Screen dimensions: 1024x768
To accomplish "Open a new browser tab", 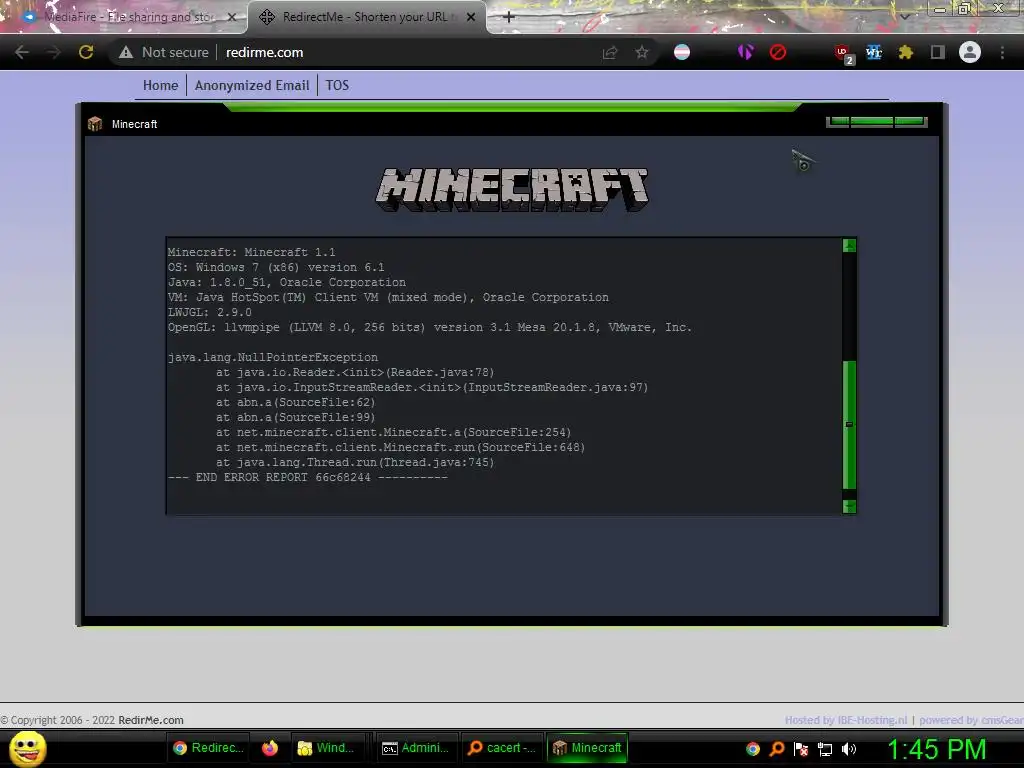I will (x=509, y=17).
